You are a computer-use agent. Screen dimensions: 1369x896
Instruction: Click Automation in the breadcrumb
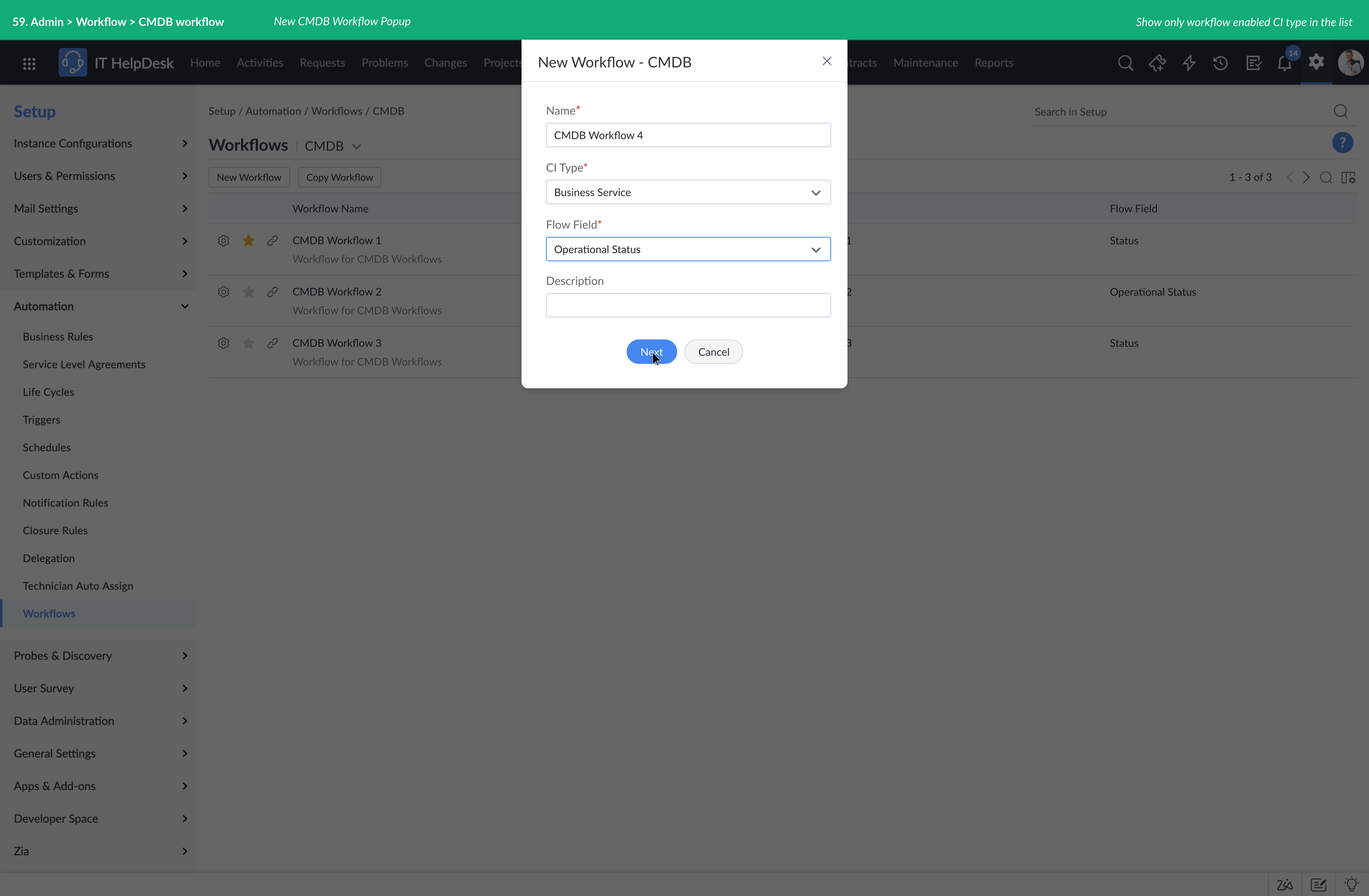[273, 111]
